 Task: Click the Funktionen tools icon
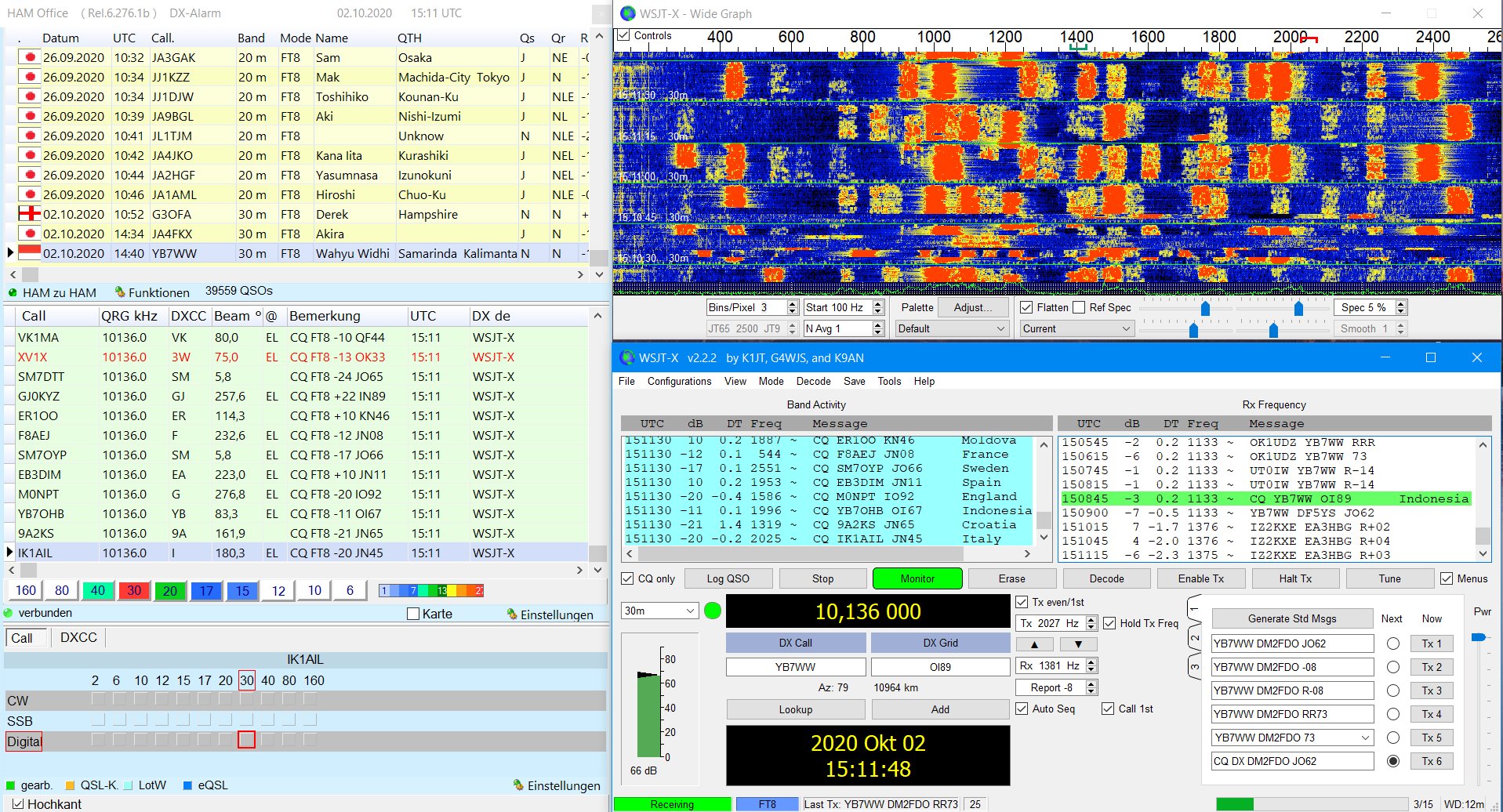120,292
